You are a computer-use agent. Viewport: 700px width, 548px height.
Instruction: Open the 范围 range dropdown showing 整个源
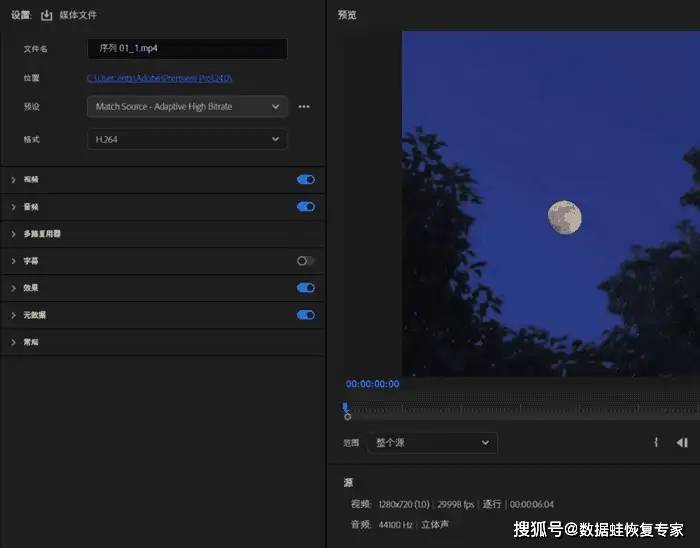coord(432,442)
